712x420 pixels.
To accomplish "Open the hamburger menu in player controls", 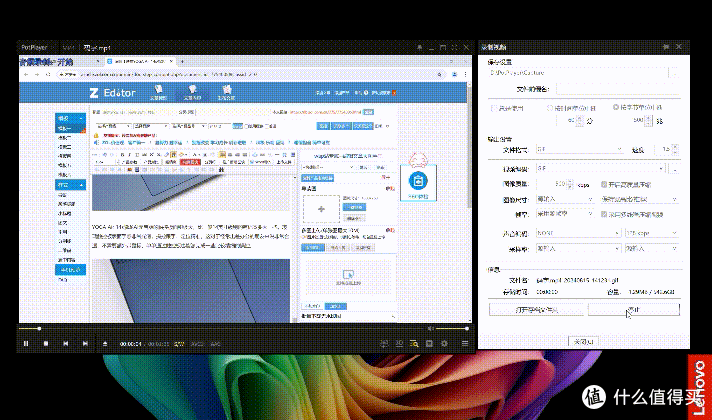I will [465, 344].
